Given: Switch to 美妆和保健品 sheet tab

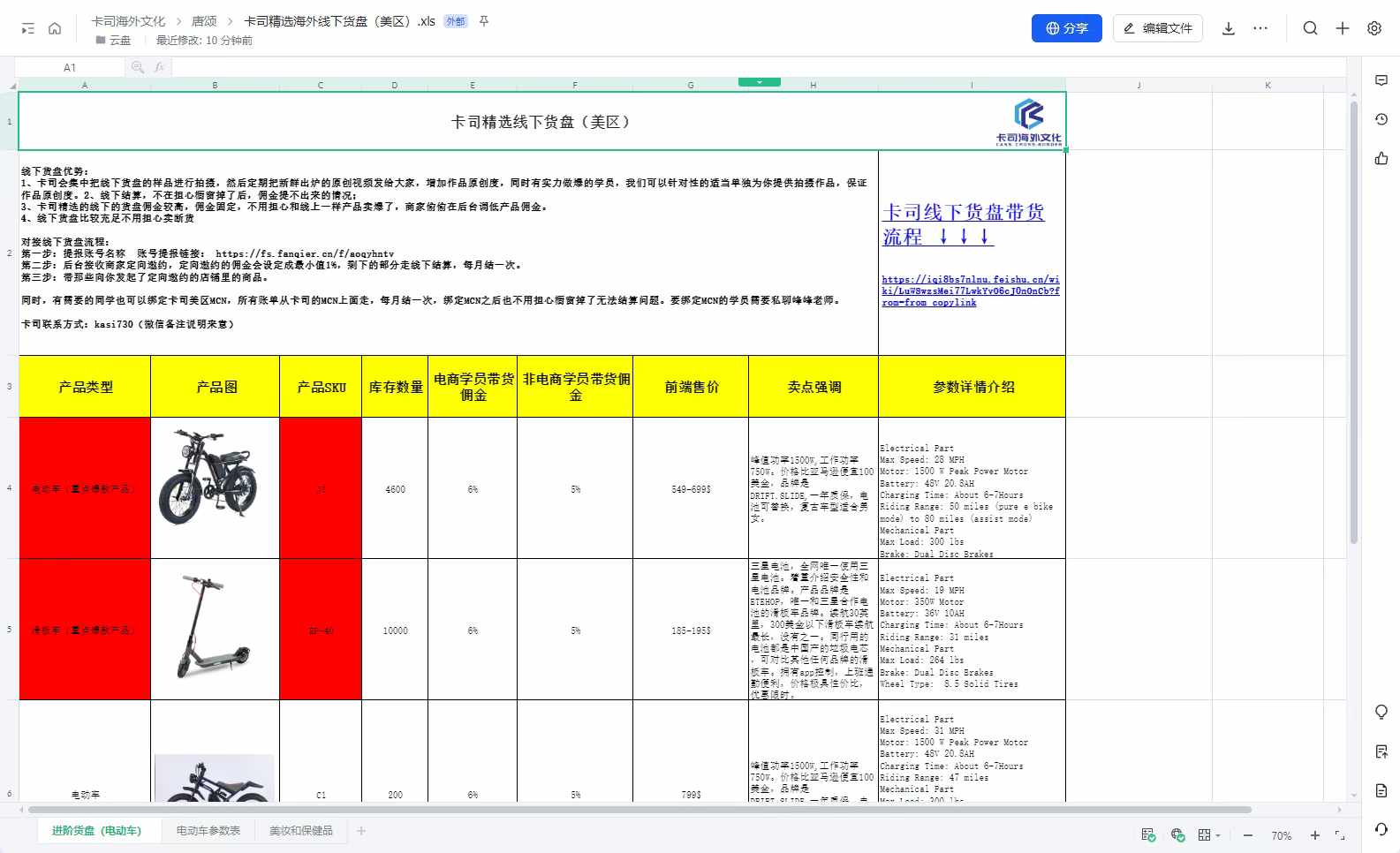Looking at the screenshot, I should (301, 831).
